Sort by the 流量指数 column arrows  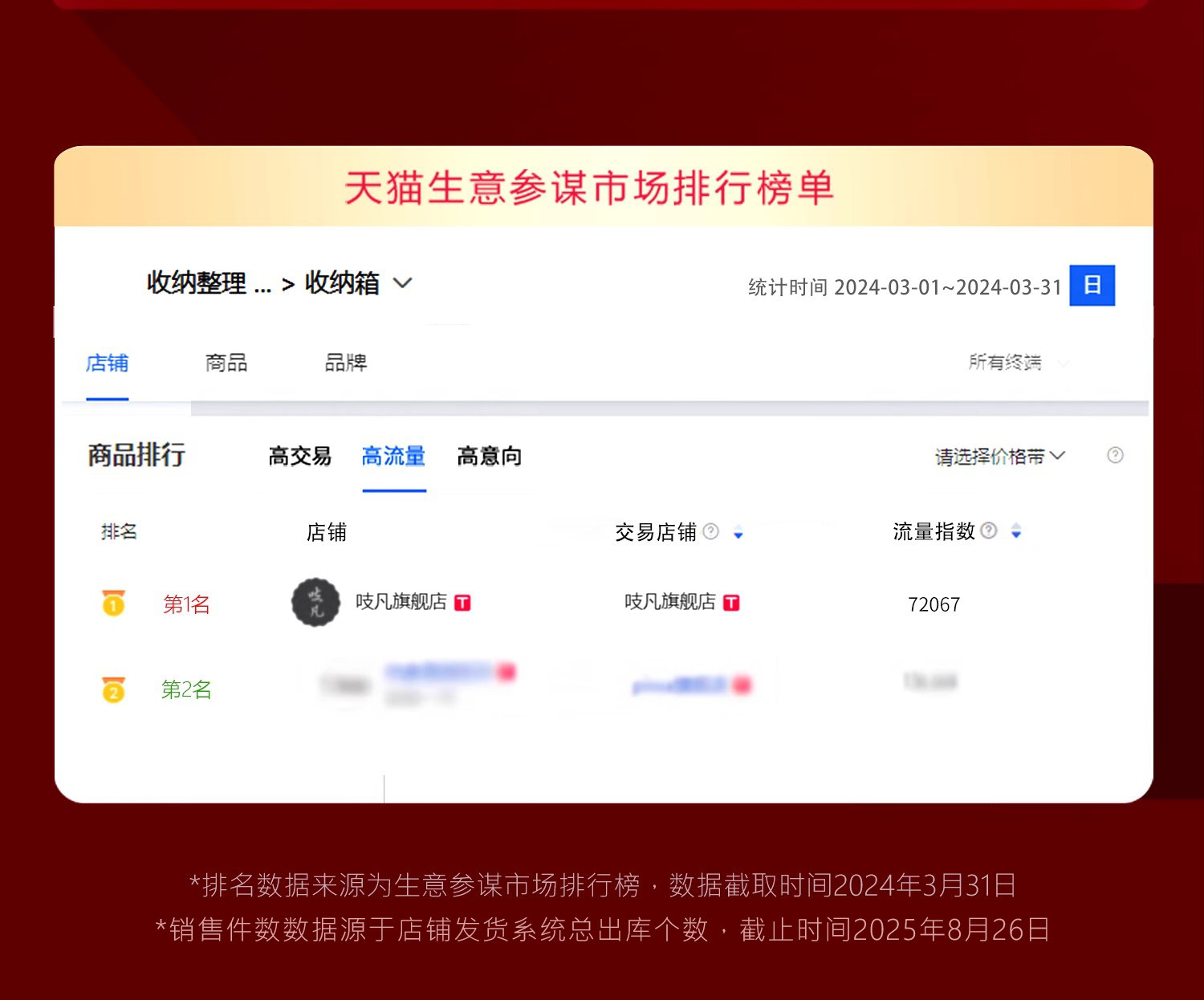1016,531
